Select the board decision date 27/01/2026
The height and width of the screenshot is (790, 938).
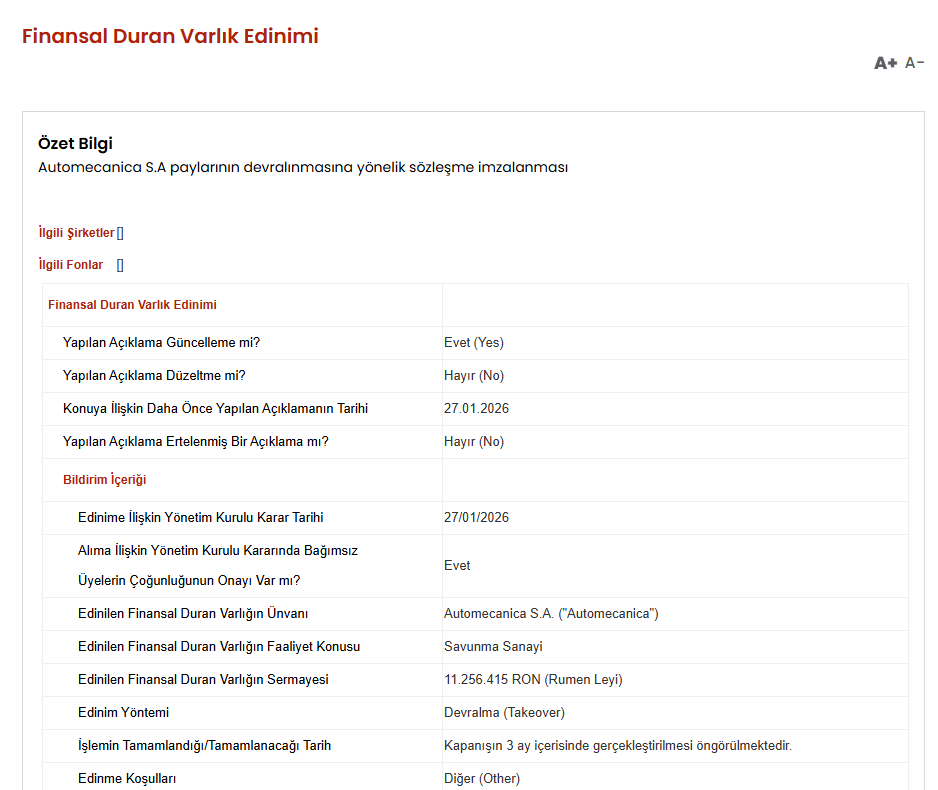(x=476, y=518)
